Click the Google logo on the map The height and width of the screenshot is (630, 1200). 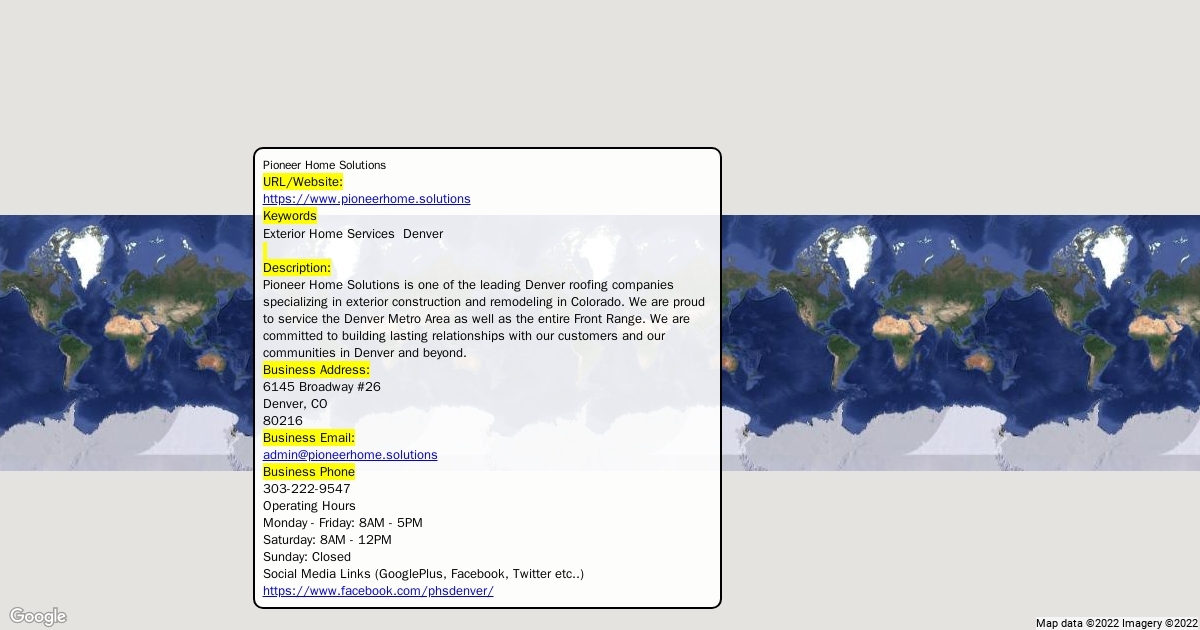point(38,616)
